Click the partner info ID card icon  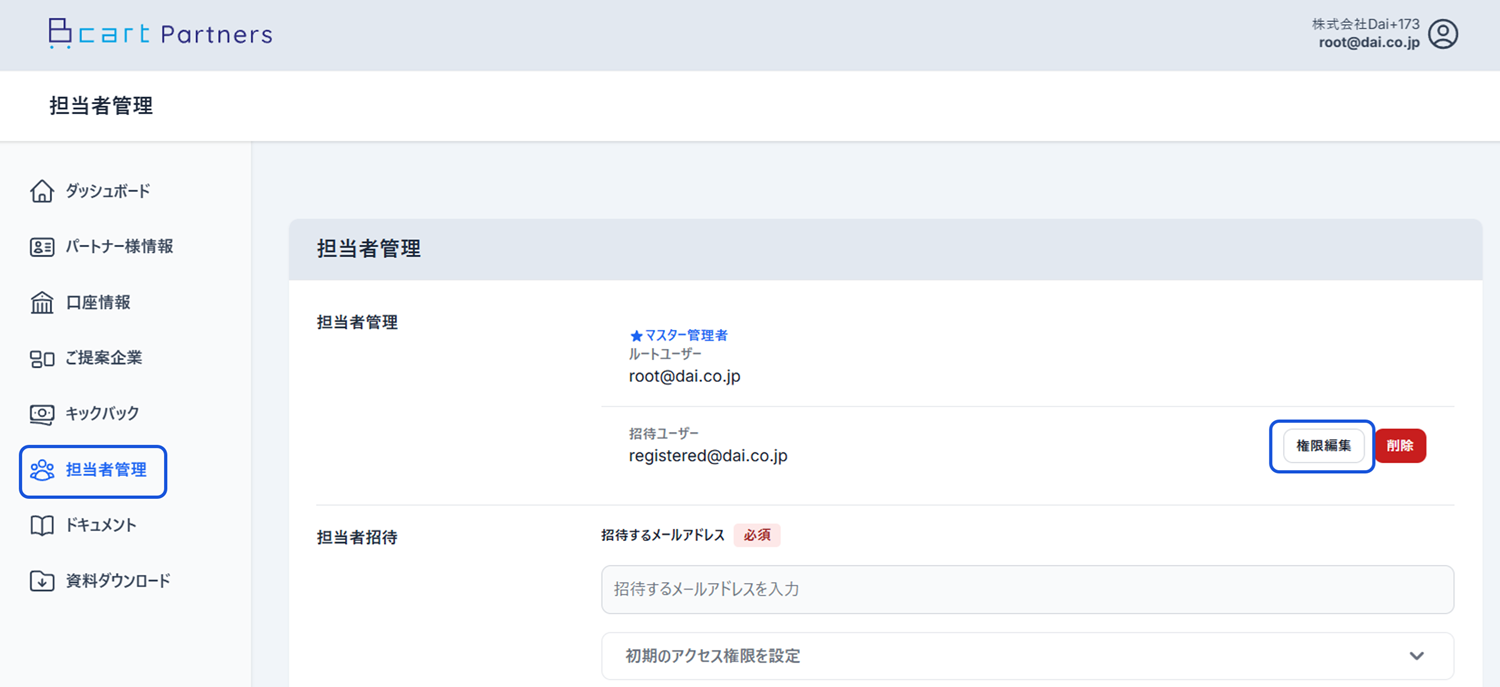coord(42,247)
